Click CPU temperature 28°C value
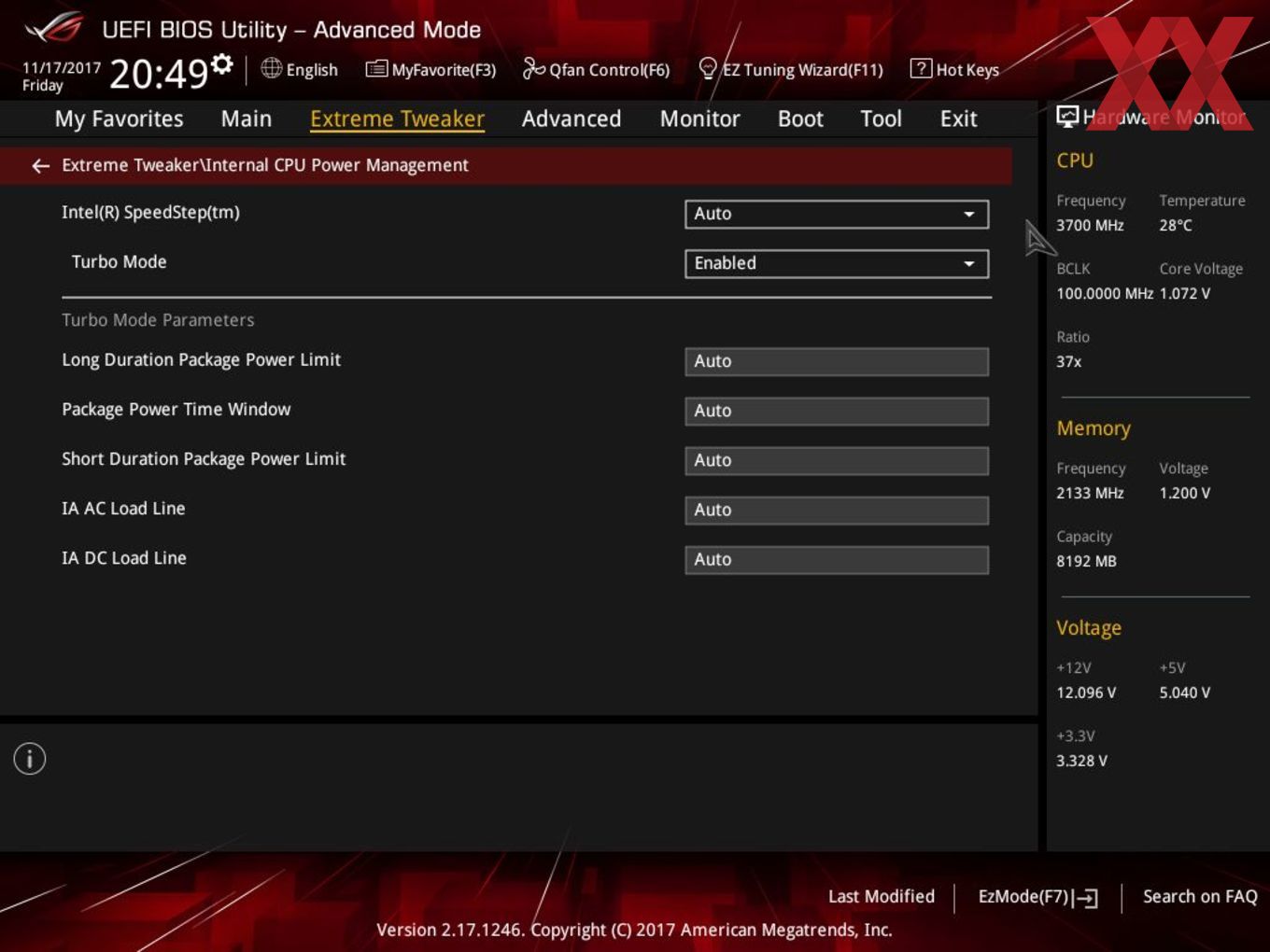 tap(1176, 225)
